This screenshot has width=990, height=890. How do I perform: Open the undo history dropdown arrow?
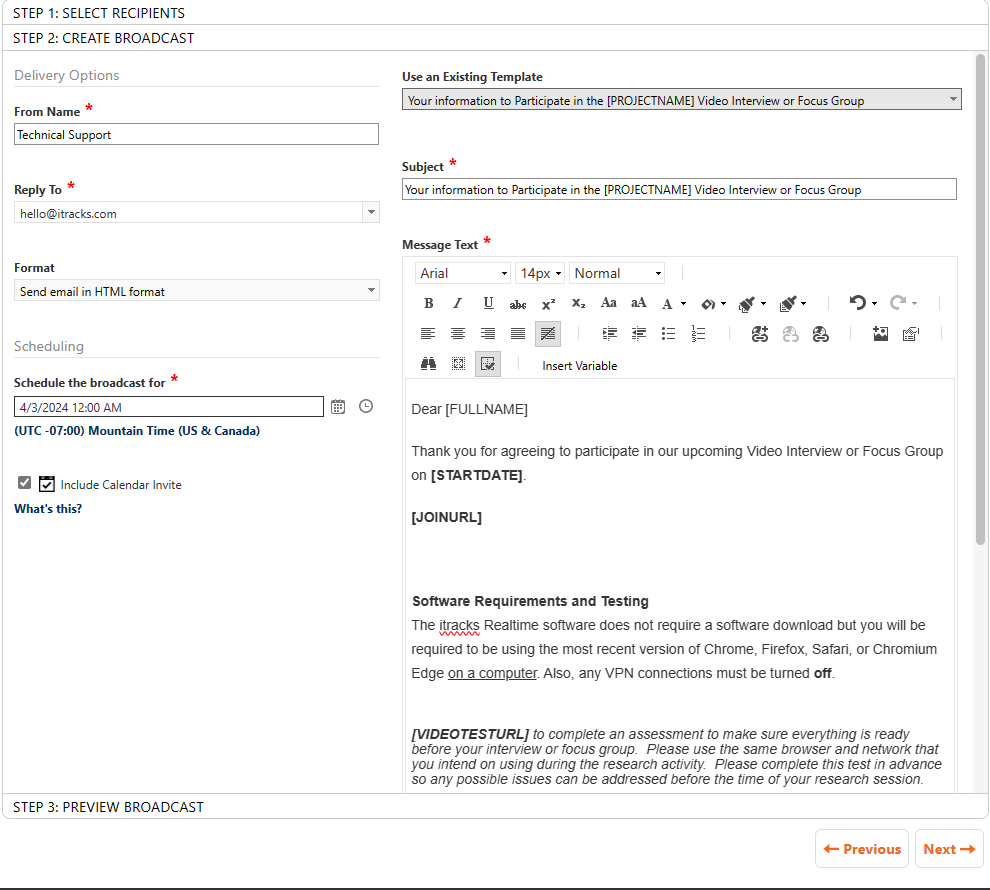point(874,304)
